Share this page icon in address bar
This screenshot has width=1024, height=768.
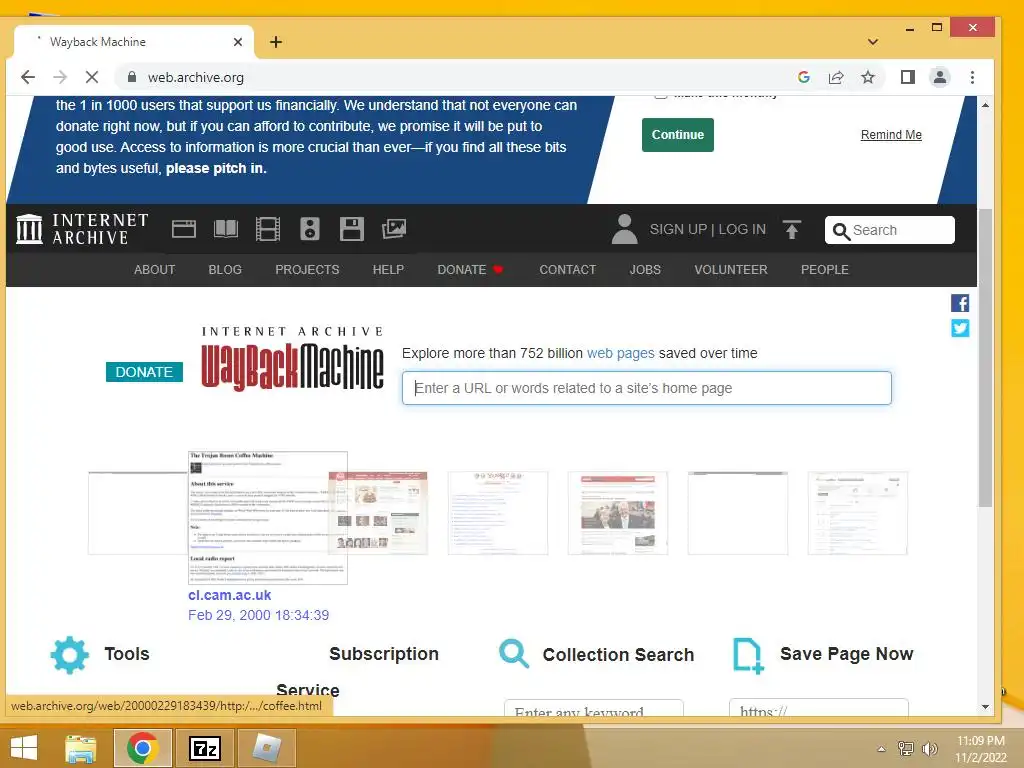tap(836, 77)
